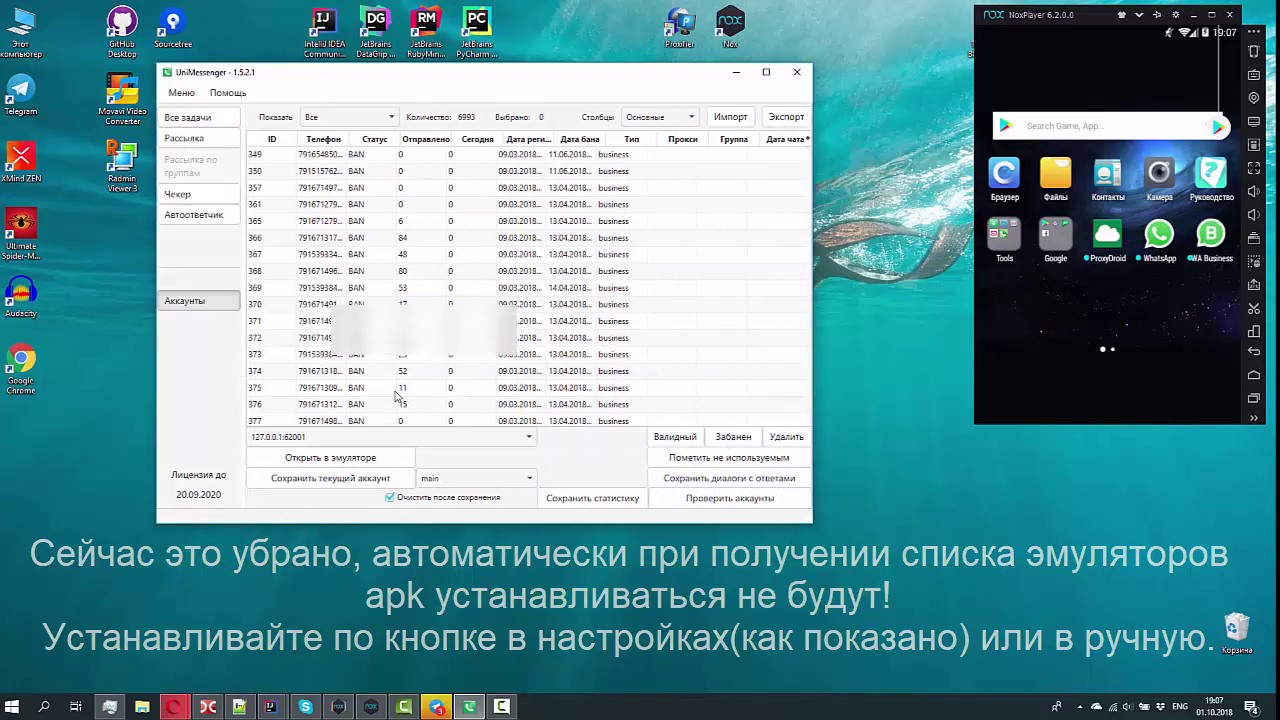Expand the emulator address 127.0.0.1:62001 dropdown
This screenshot has width=1280, height=720.
click(528, 437)
